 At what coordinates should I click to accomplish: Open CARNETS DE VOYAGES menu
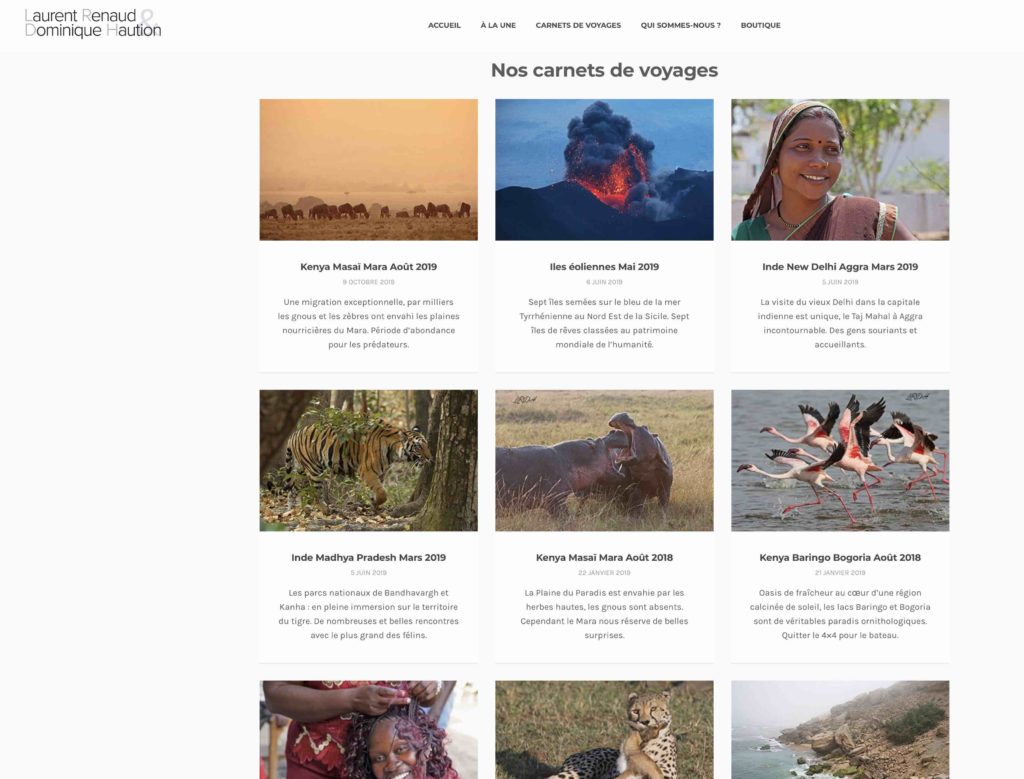578,25
